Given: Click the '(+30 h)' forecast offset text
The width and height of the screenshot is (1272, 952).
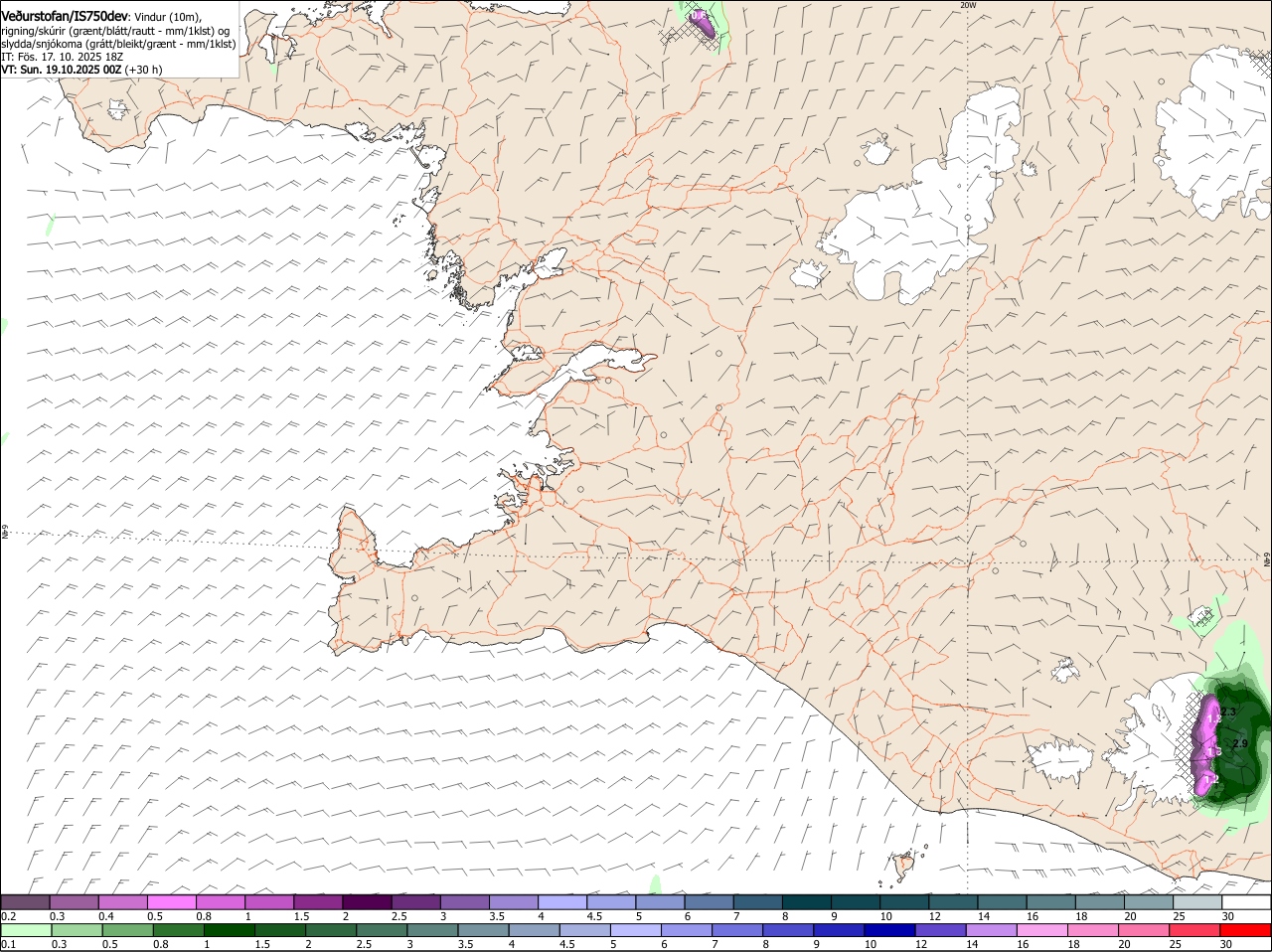Looking at the screenshot, I should click(144, 70).
